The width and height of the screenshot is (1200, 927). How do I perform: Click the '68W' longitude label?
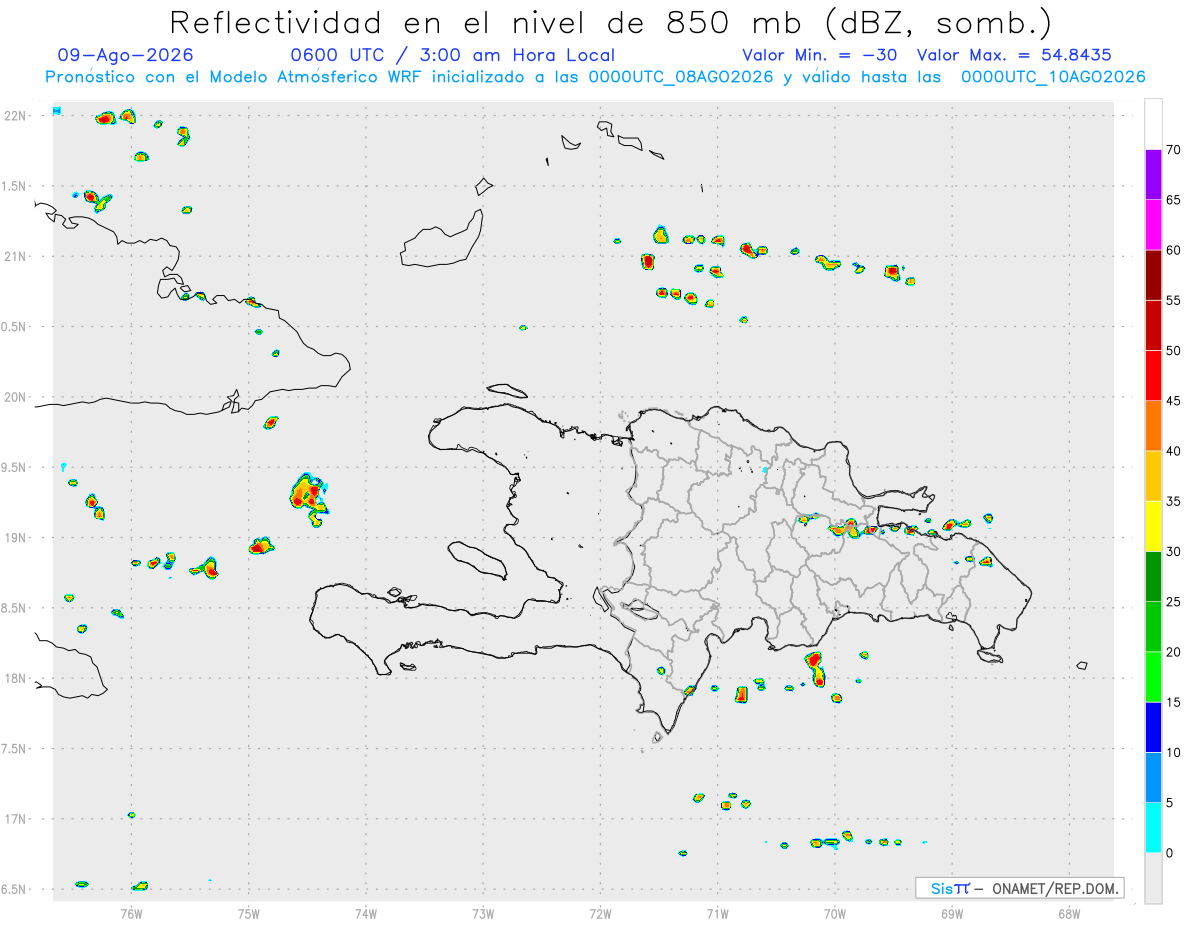tap(1069, 913)
